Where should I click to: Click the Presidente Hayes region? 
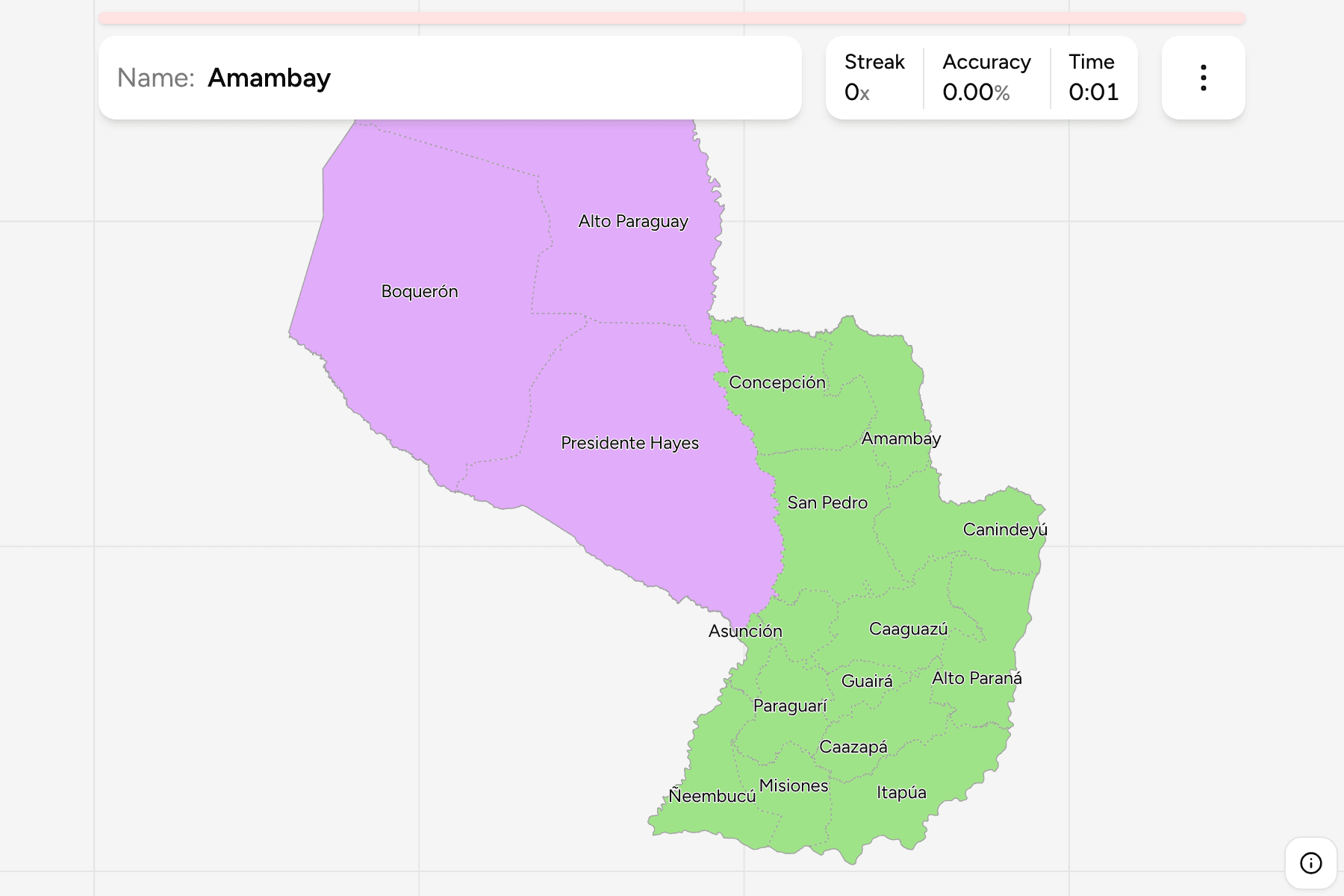point(629,443)
